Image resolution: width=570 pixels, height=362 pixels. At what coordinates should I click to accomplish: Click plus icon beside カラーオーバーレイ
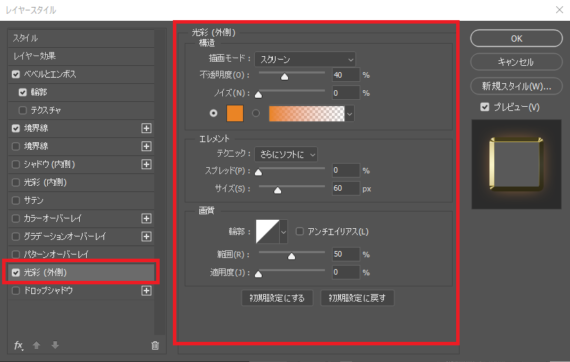click(x=146, y=218)
